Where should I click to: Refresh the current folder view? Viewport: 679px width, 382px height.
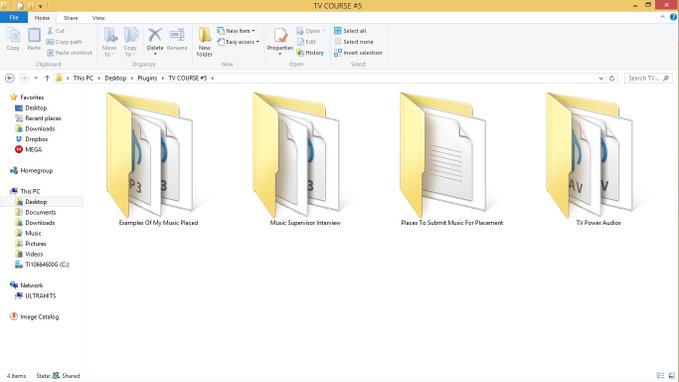pyautogui.click(x=612, y=78)
